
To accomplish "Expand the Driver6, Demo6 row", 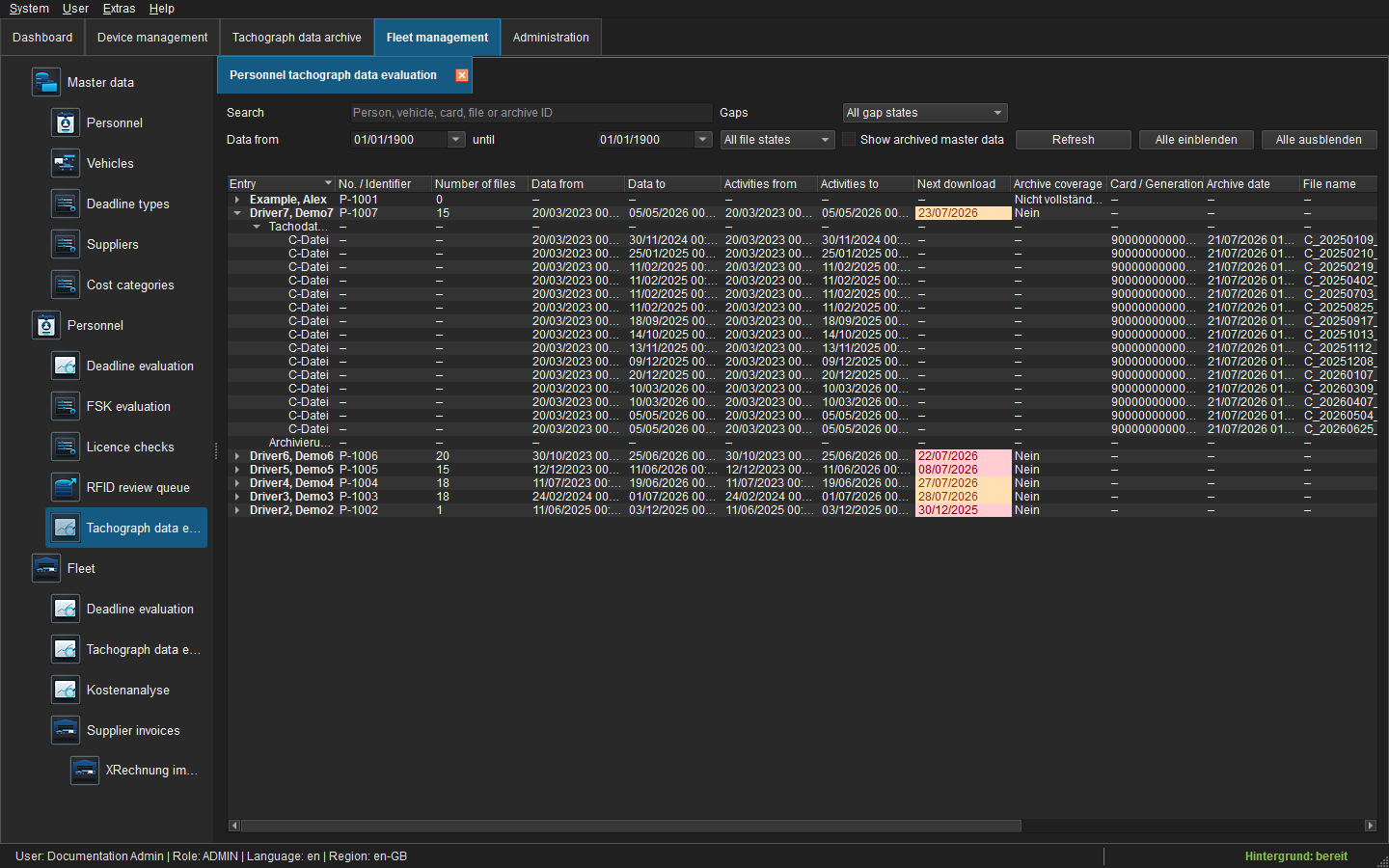I will pyautogui.click(x=237, y=456).
